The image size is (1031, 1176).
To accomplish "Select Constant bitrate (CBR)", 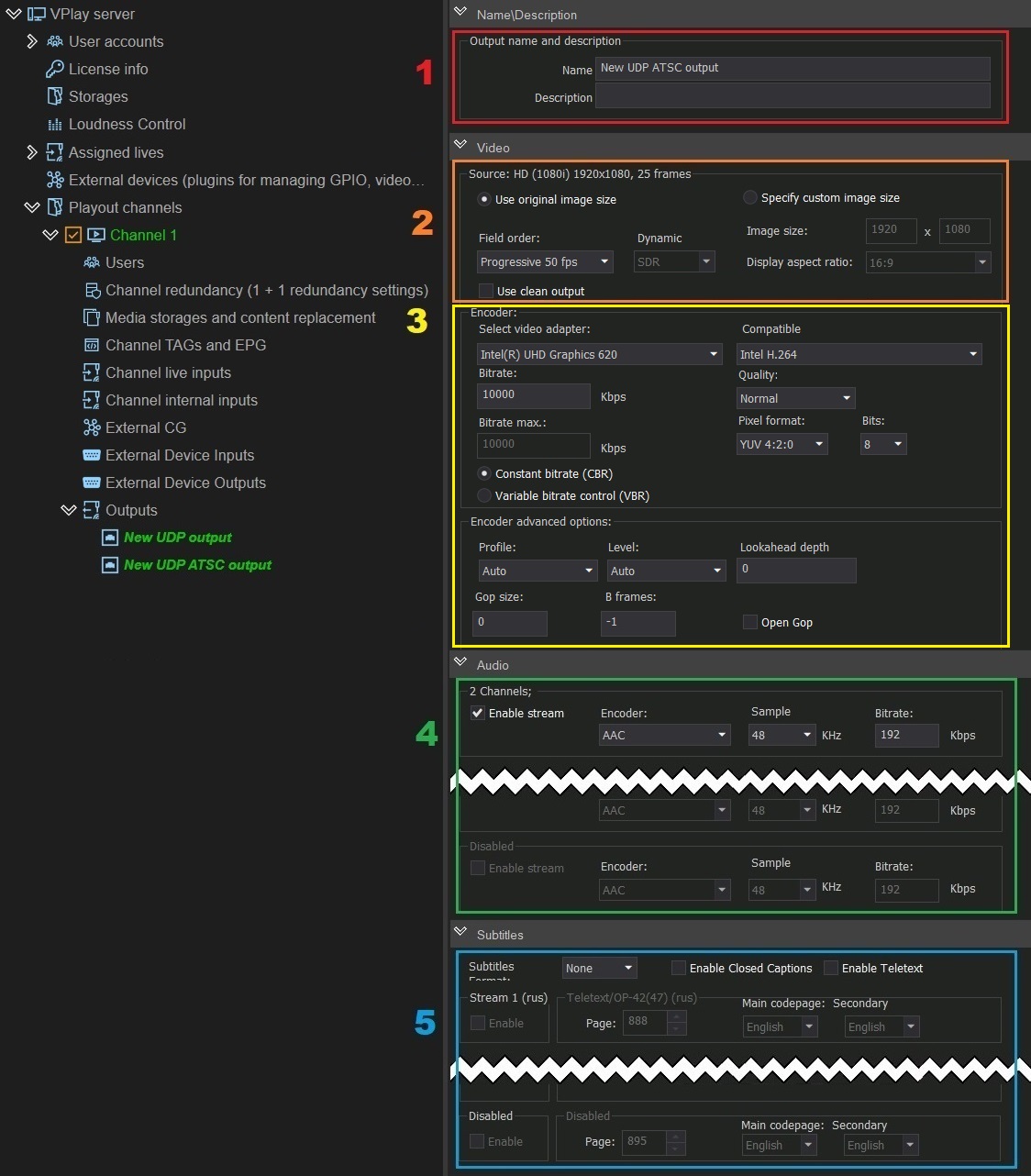I will 484,473.
